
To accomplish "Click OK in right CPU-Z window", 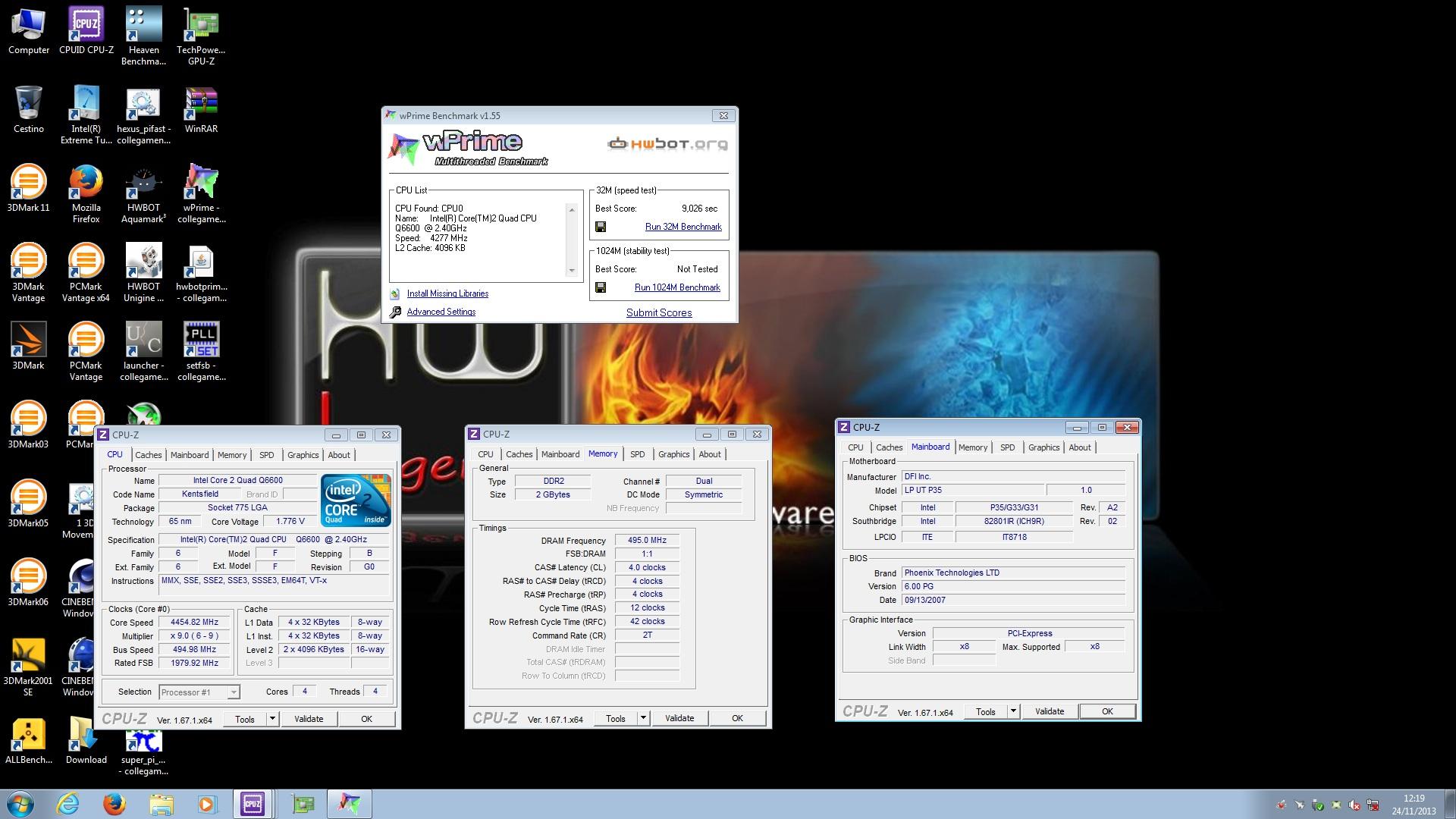I will coord(1107,711).
